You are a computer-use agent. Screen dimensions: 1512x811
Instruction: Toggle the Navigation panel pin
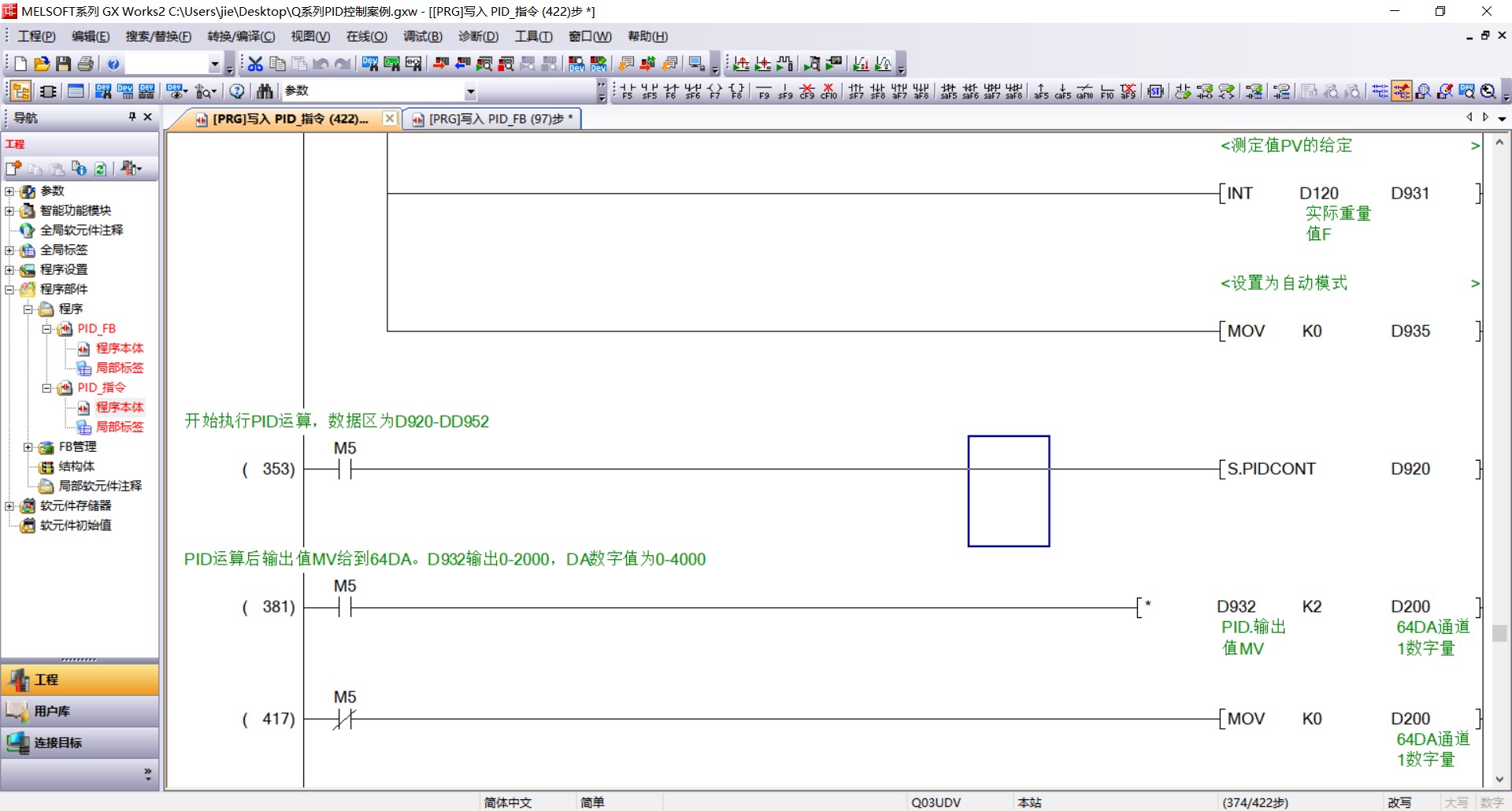point(132,117)
